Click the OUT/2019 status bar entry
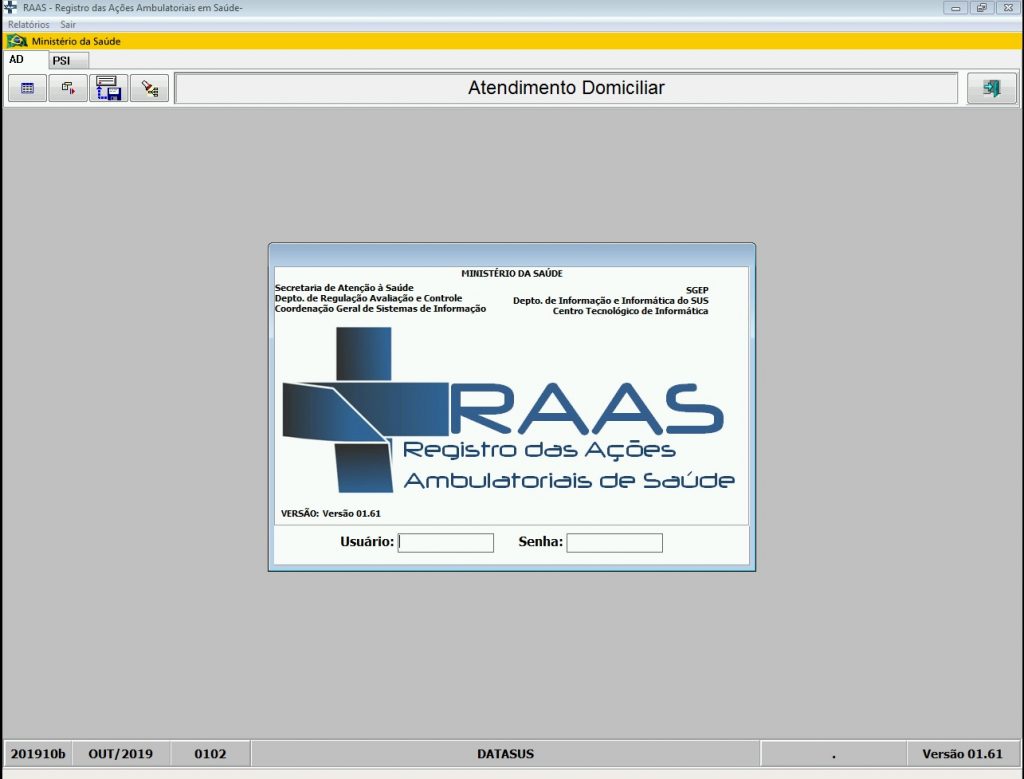The width and height of the screenshot is (1024, 779). tap(121, 754)
